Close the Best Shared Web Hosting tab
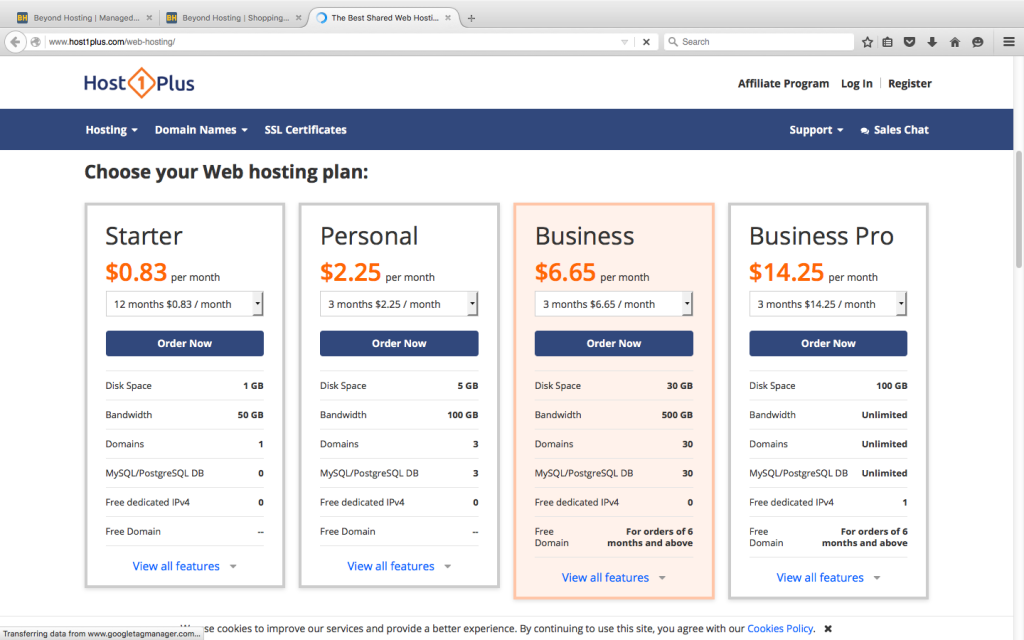 click(448, 18)
